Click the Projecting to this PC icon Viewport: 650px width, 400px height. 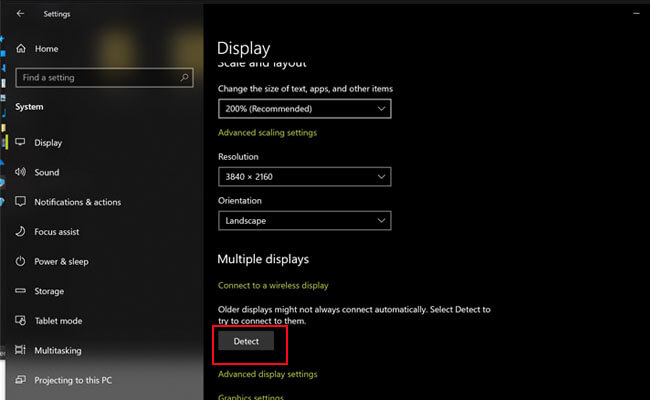(x=20, y=380)
